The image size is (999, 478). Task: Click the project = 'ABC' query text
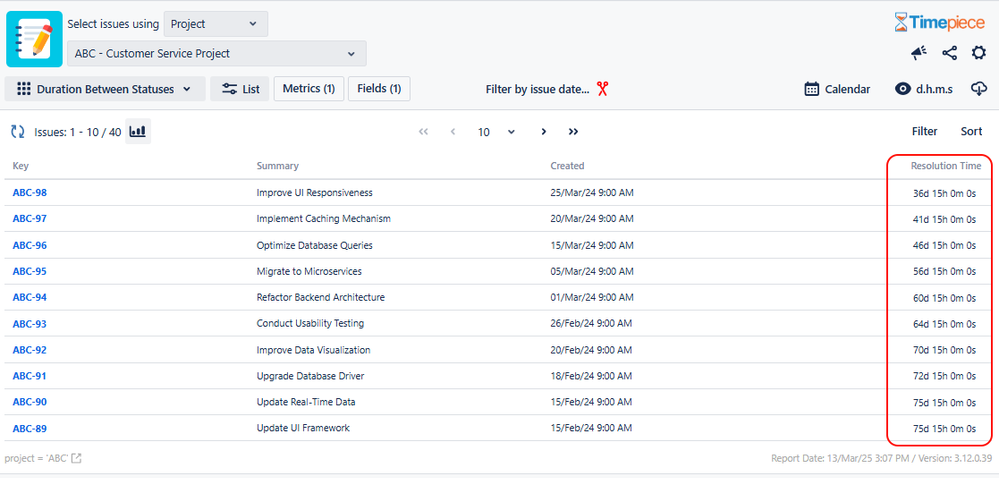[x=36, y=458]
